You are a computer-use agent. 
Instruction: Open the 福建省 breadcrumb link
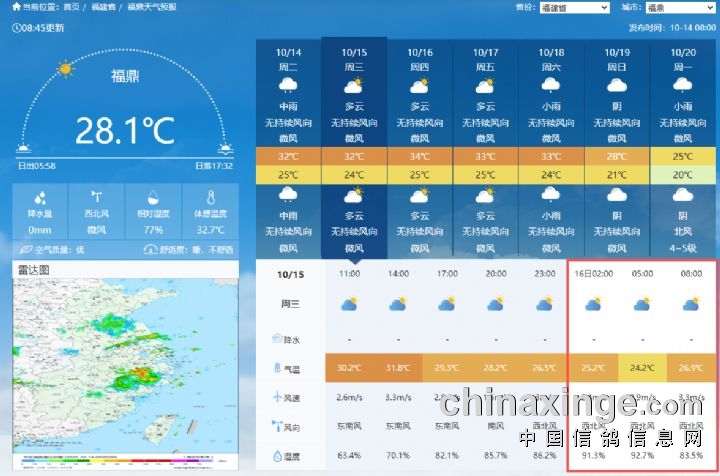(104, 7)
